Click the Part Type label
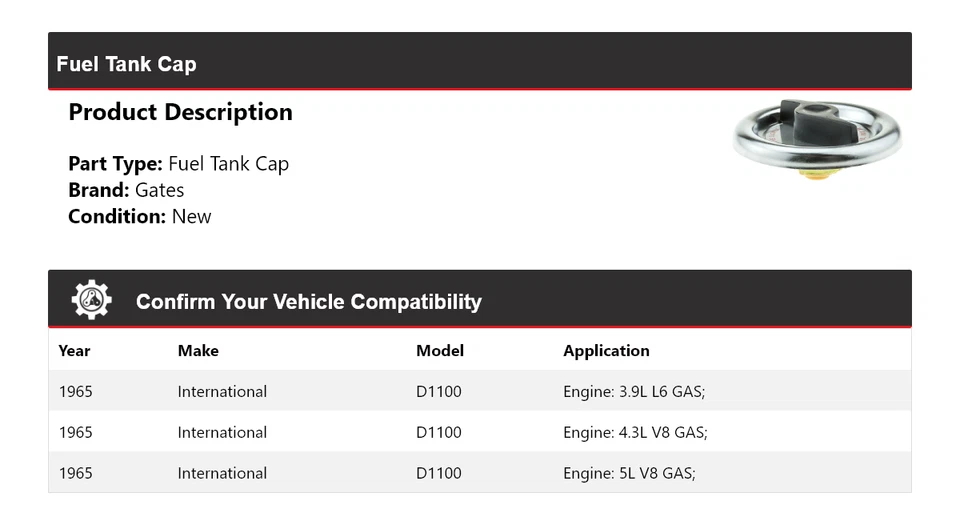960x525 pixels. [x=115, y=164]
